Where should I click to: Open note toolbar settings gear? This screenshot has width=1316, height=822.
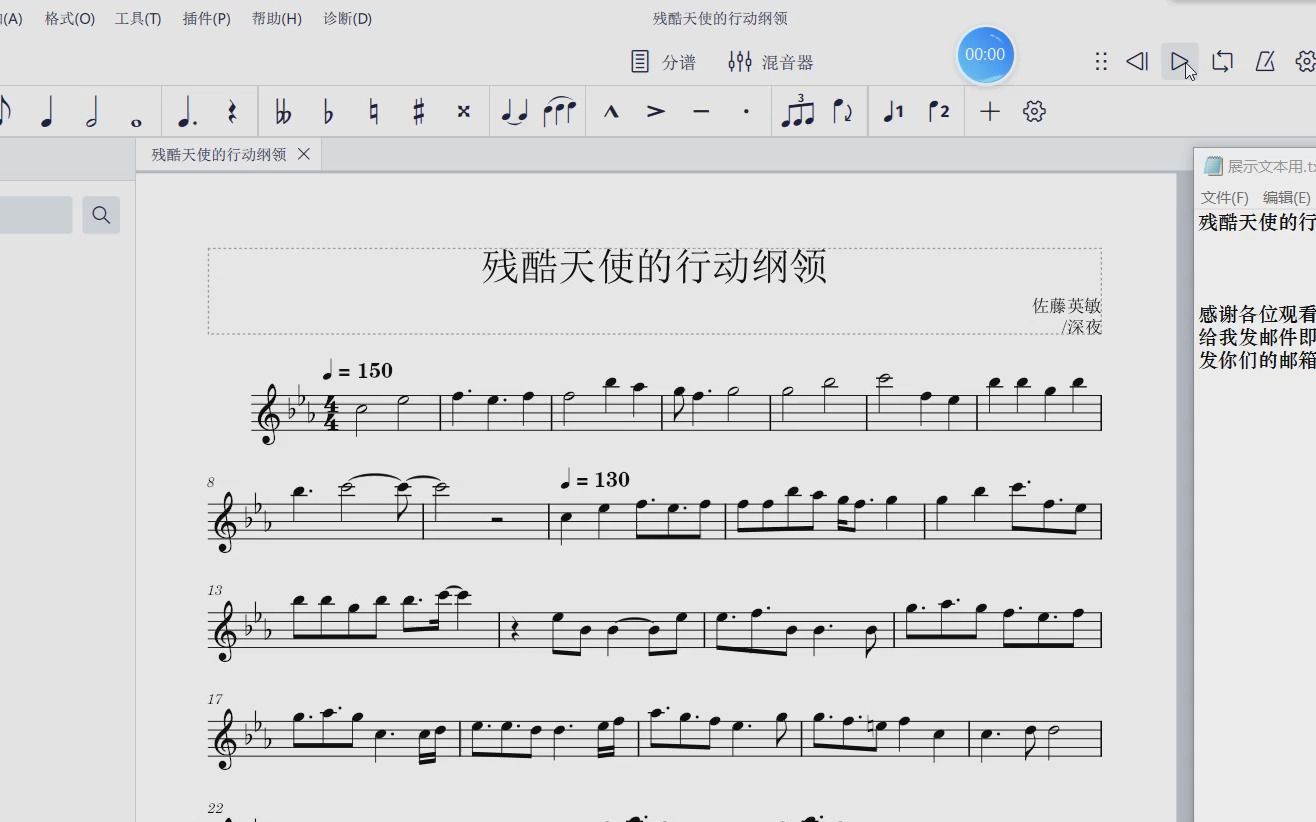click(1035, 112)
